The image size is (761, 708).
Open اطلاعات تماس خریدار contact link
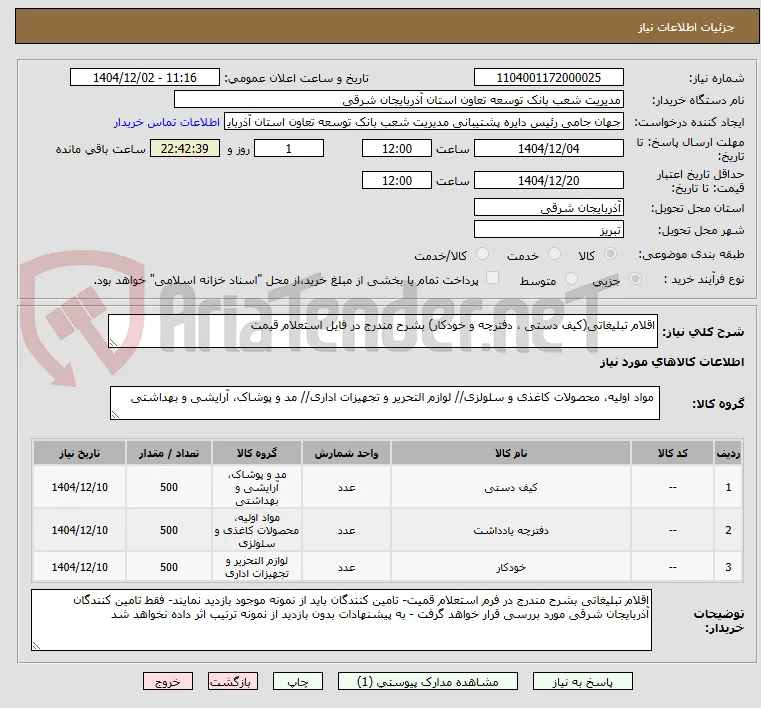167,122
